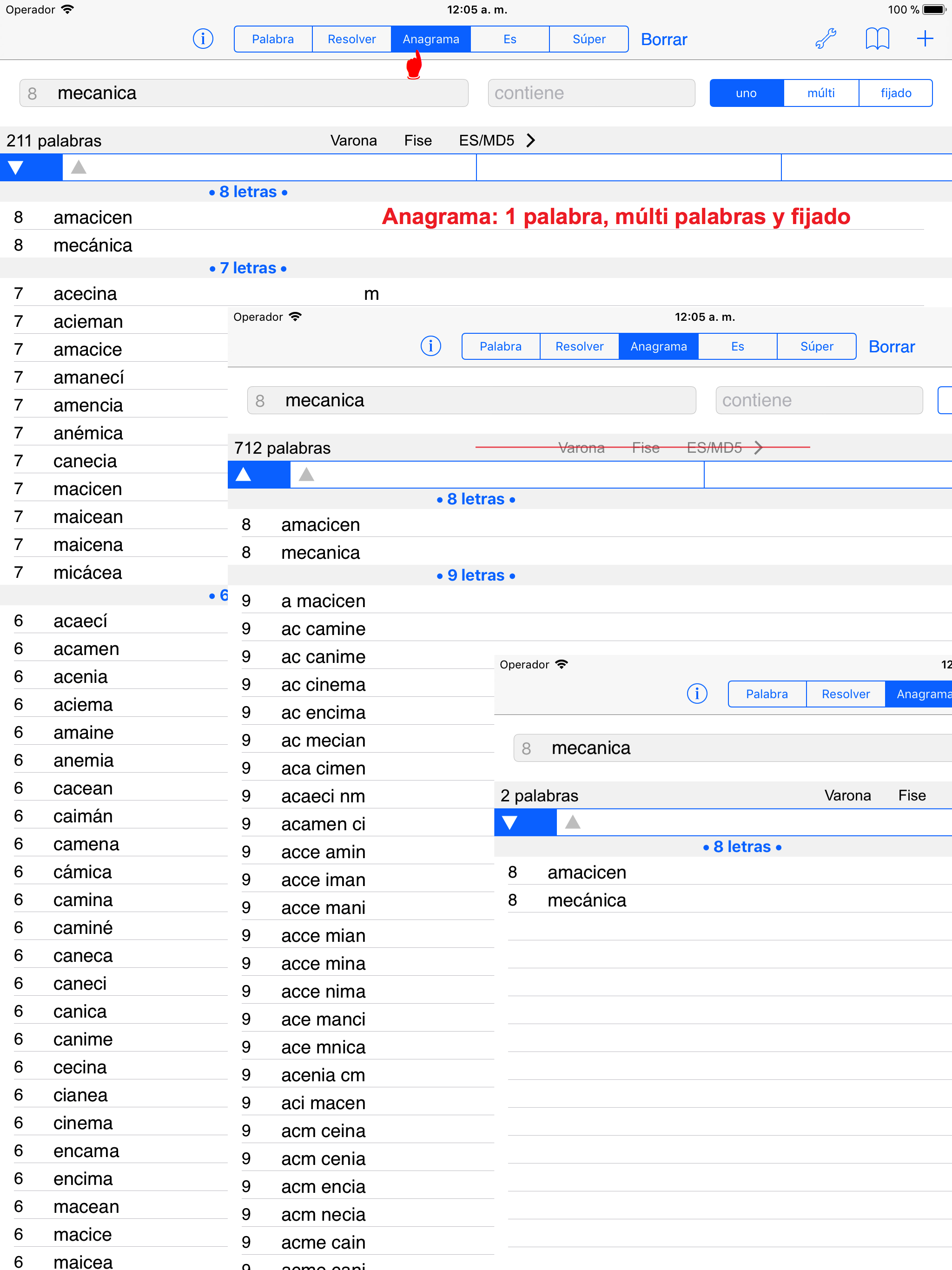Collapse the '7 letras' section header
Screen dimensions: 952x1270
point(248,268)
